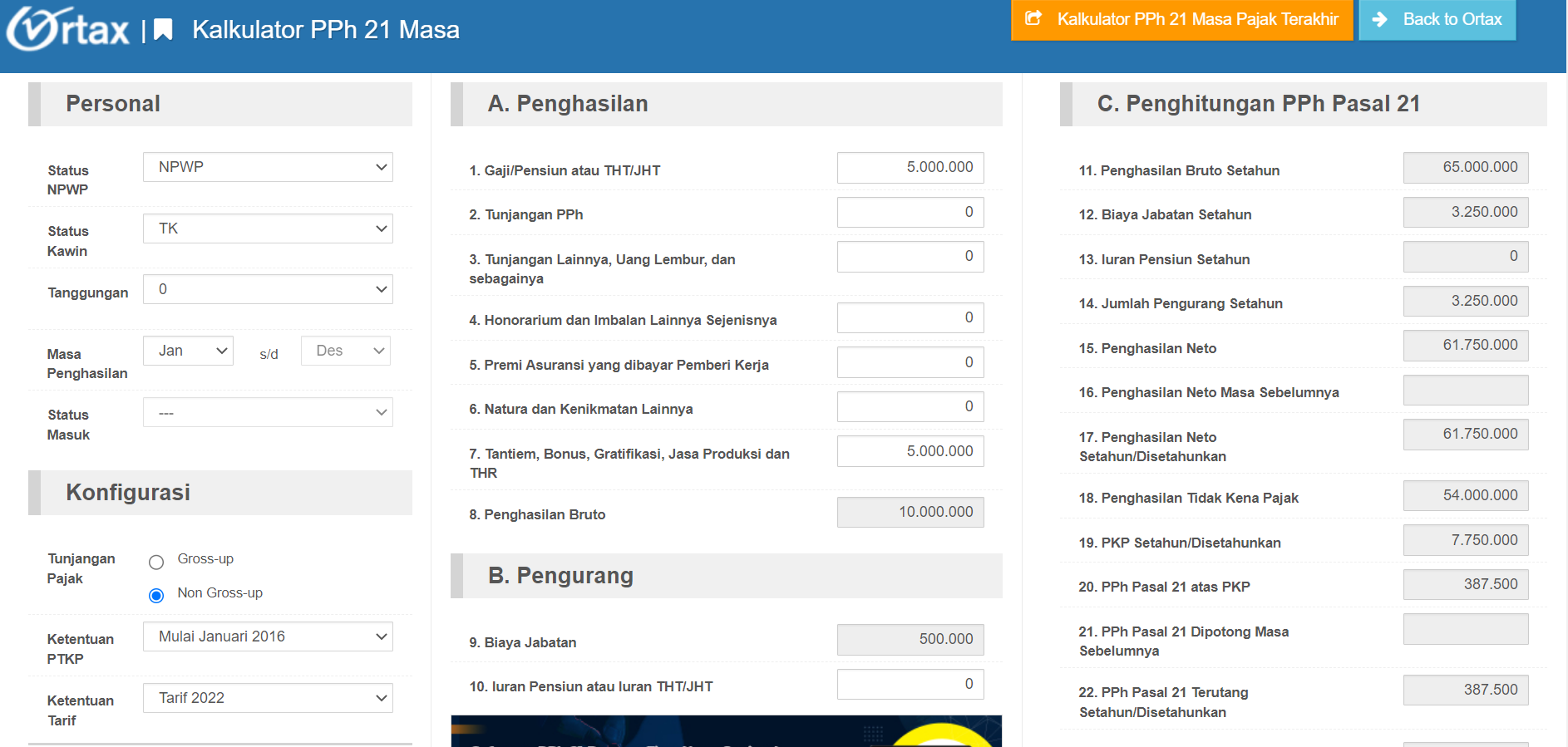Click Penghasilan Bruto Setahun value 65.000.000
This screenshot has height=747, width=1568.
[x=1466, y=168]
